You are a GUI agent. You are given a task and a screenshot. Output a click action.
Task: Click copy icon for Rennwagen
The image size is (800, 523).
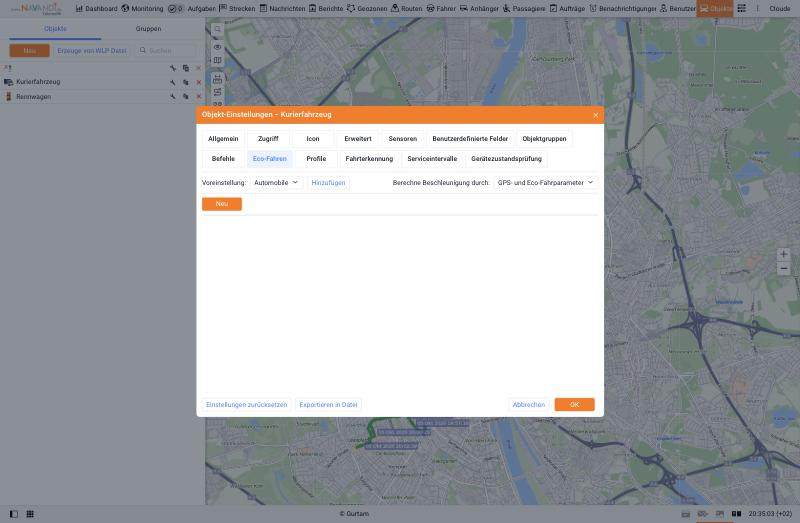(x=186, y=96)
